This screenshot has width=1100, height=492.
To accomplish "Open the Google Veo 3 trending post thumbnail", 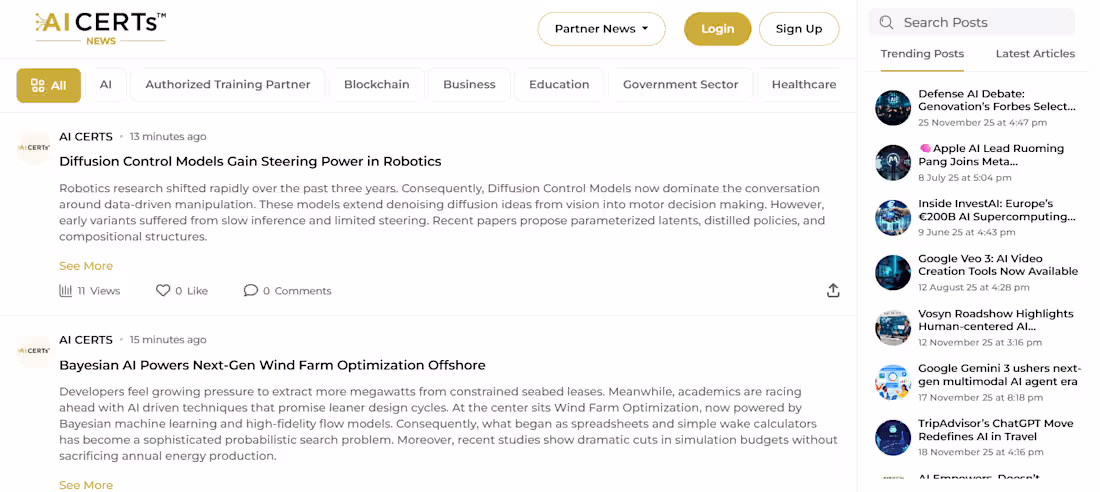I will point(893,272).
